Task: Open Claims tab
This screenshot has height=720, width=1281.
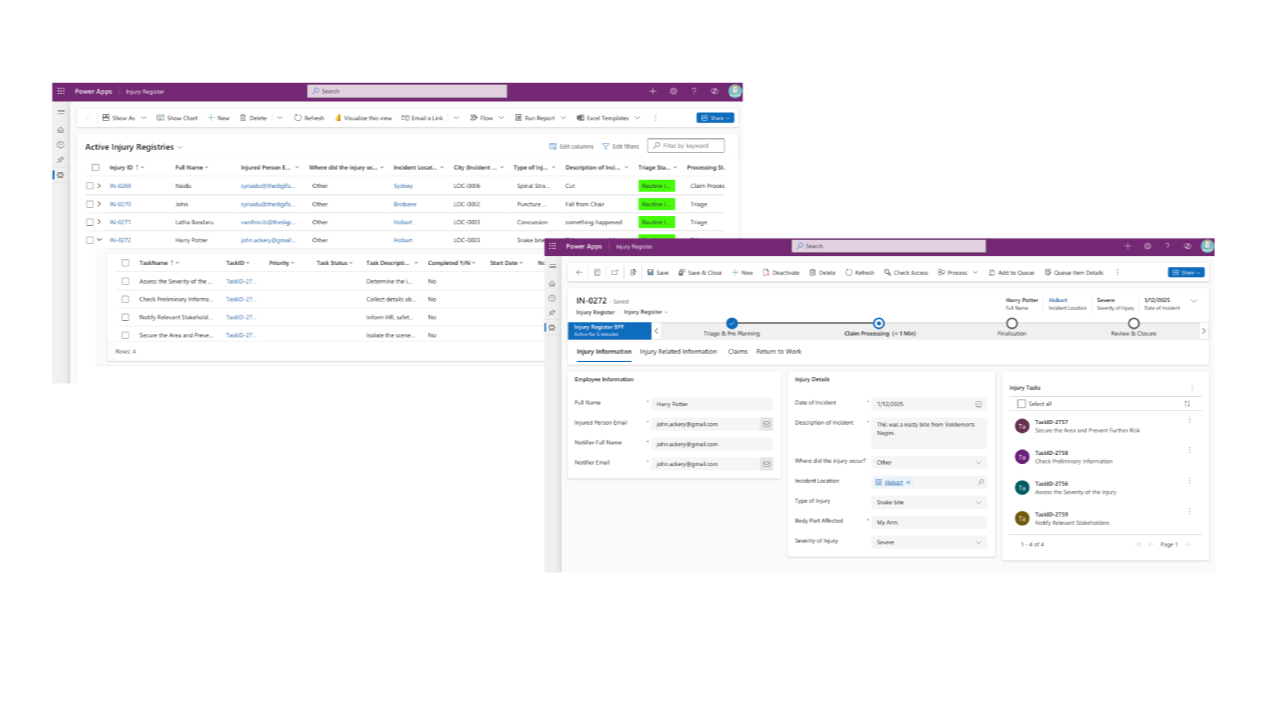Action: 738,352
